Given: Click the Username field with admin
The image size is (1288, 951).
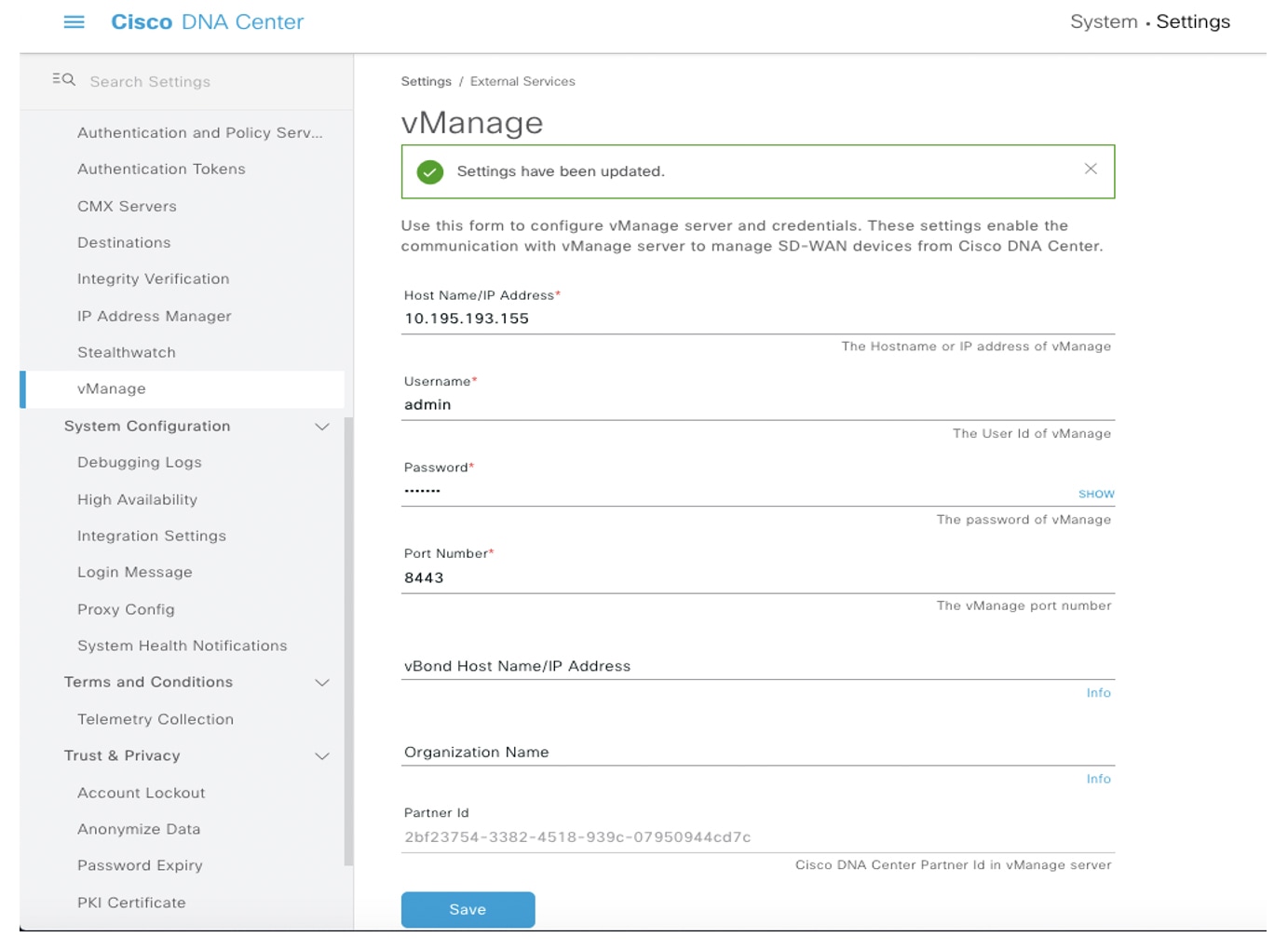Looking at the screenshot, I should [758, 405].
